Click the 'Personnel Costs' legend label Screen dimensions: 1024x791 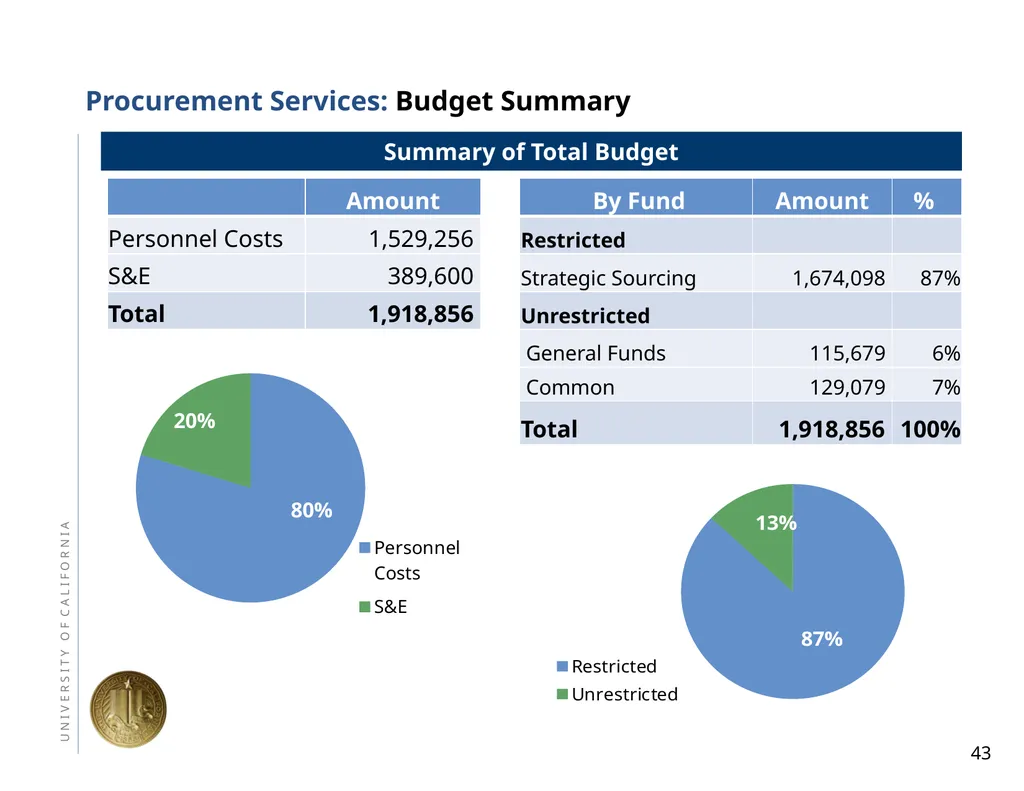(x=417, y=560)
